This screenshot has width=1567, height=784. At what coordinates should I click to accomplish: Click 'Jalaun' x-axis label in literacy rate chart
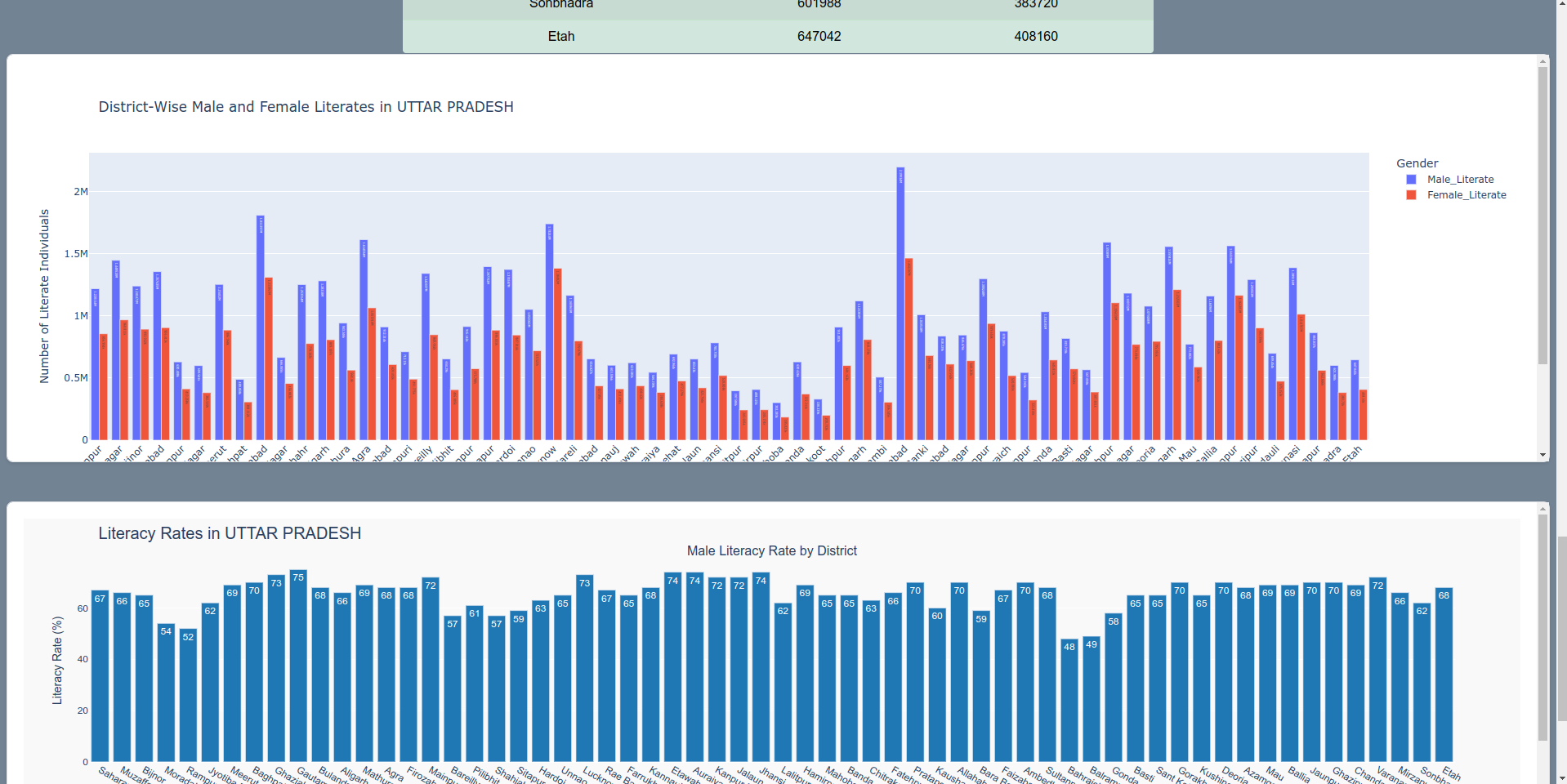click(x=750, y=774)
